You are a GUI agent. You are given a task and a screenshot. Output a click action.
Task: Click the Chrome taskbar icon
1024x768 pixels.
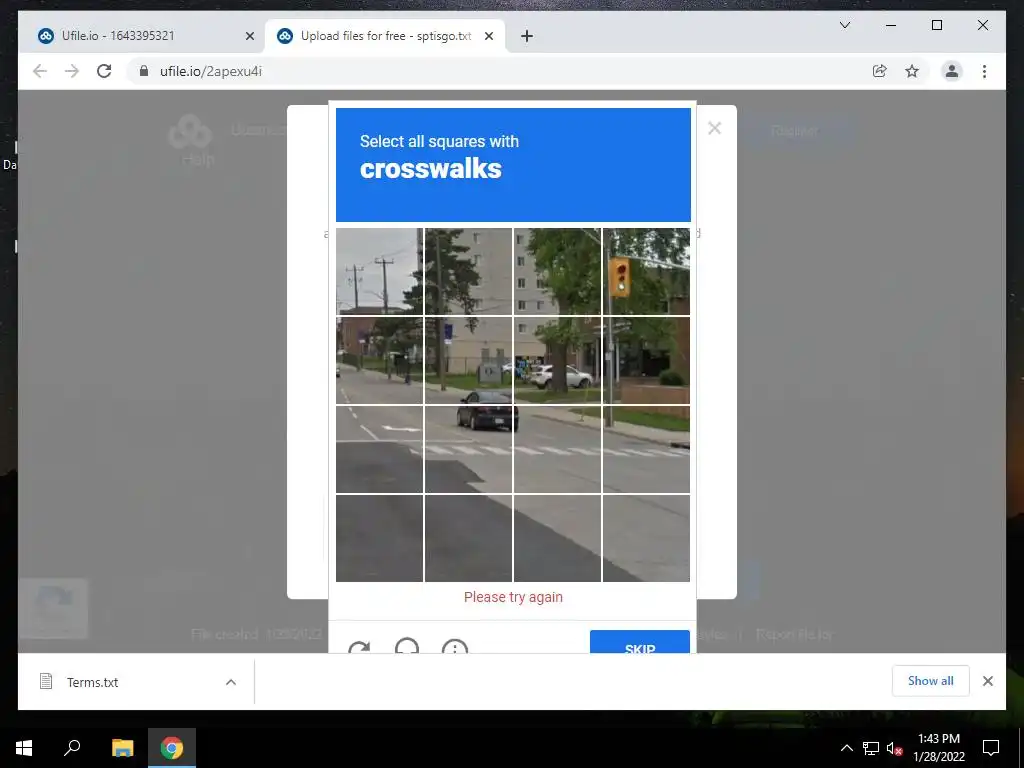(x=172, y=748)
